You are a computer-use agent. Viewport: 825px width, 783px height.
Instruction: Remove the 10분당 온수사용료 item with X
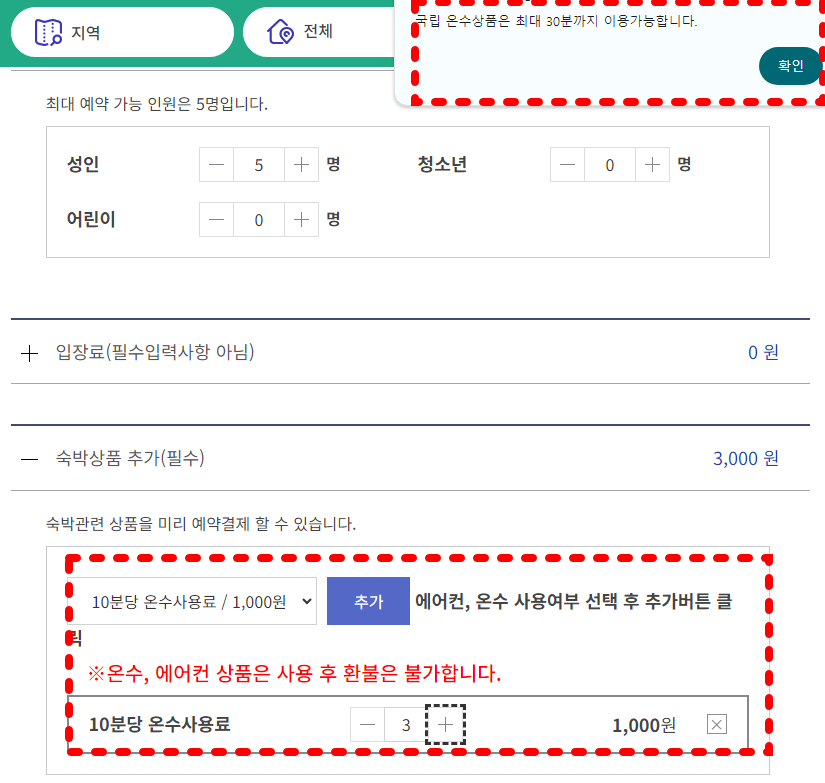[x=717, y=724]
